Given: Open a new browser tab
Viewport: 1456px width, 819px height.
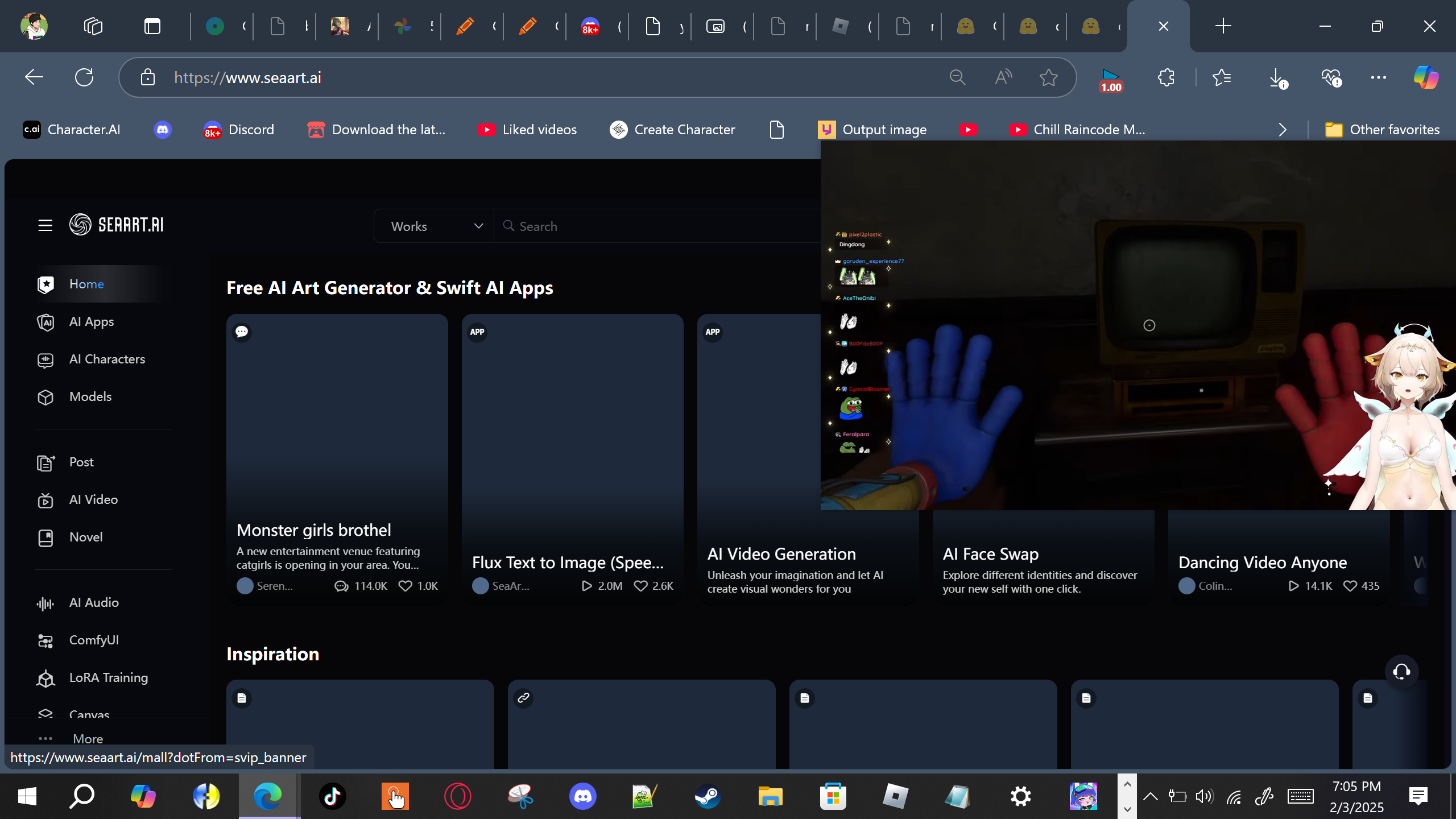Looking at the screenshot, I should 1223,26.
